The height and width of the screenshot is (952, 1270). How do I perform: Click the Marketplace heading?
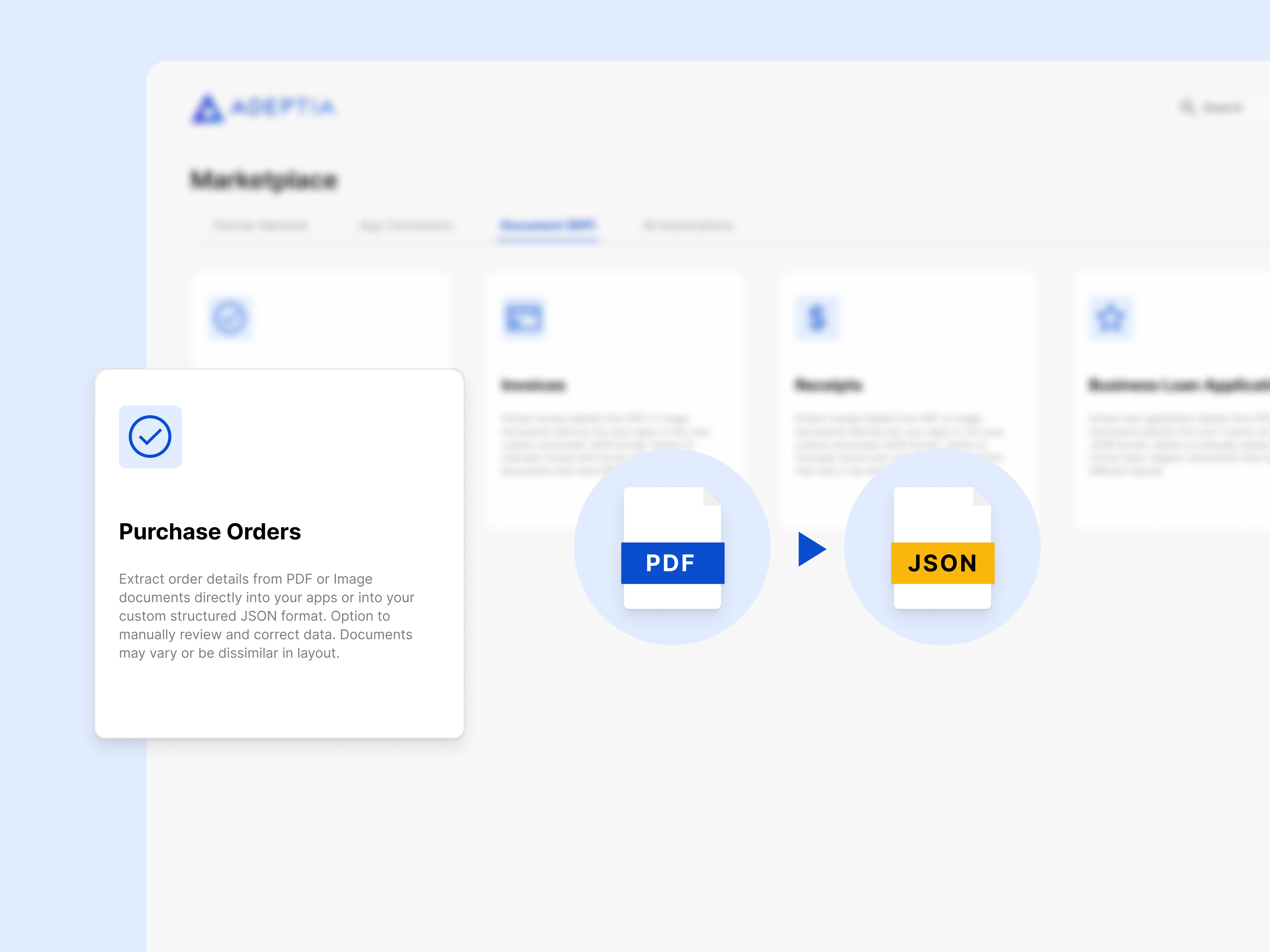point(264,180)
